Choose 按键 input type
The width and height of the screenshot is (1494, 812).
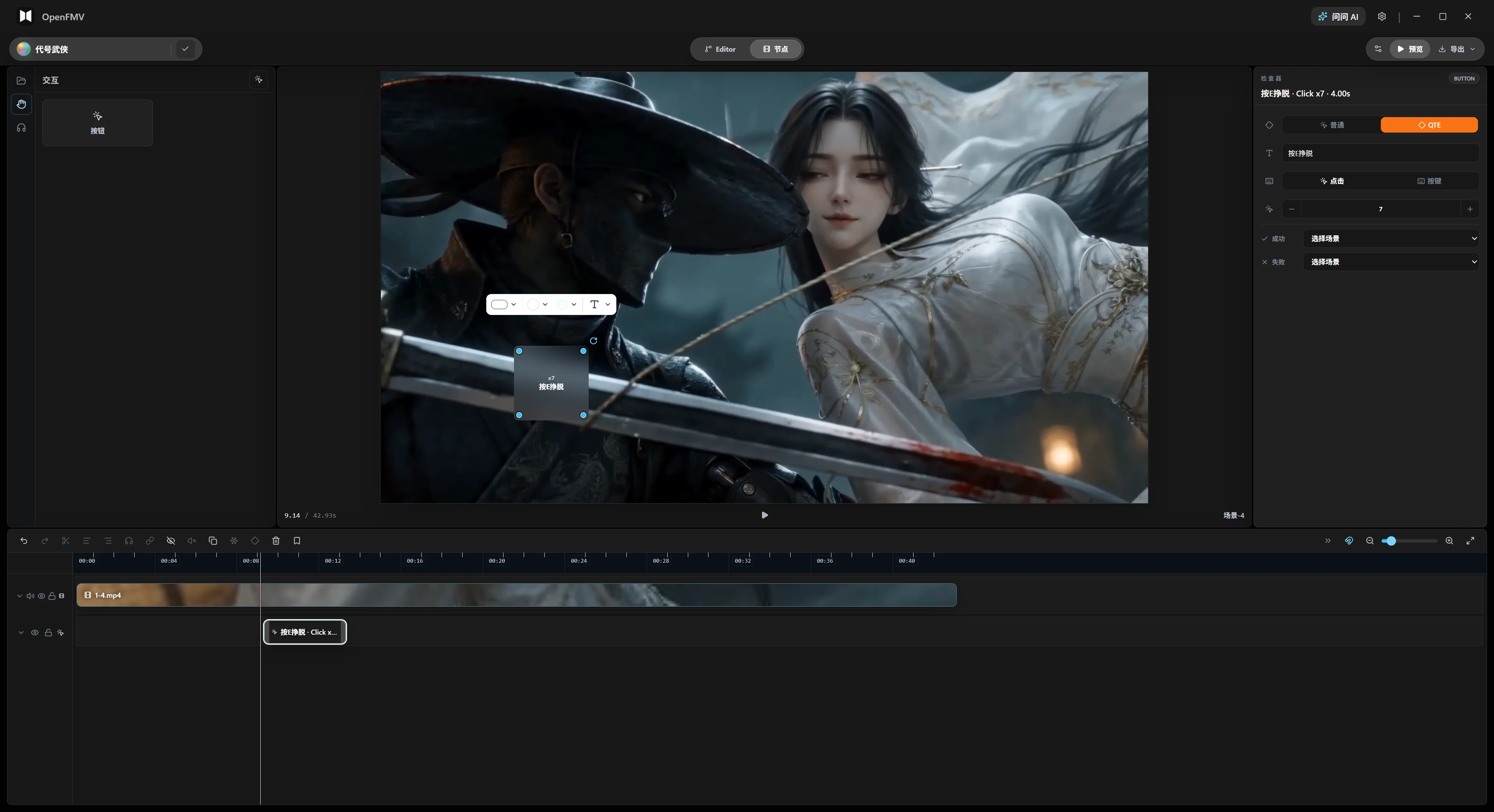coord(1429,181)
